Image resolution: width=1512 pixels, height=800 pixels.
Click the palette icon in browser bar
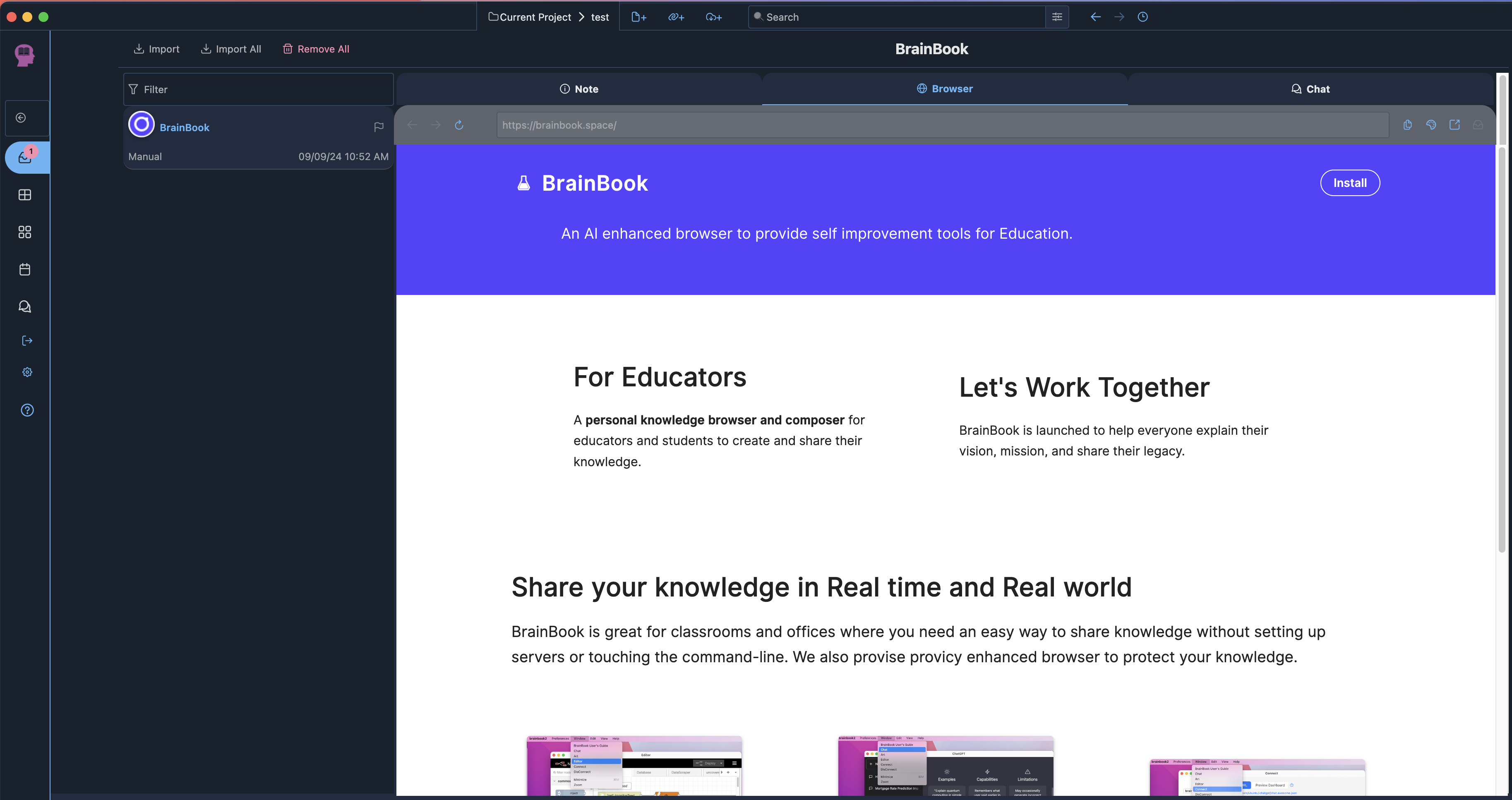(x=1431, y=125)
